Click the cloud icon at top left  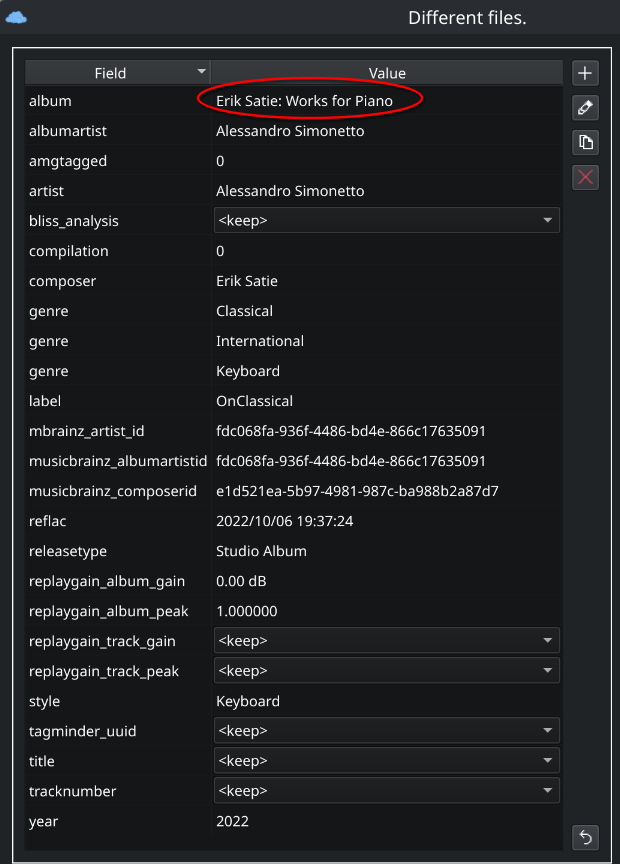point(16,17)
